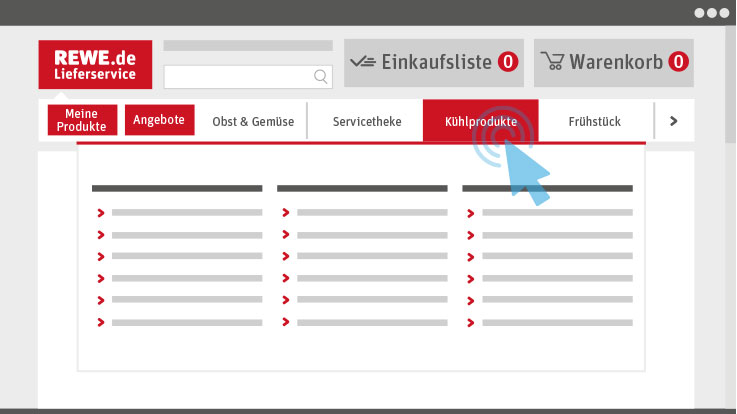Open last red chevron in middle column
This screenshot has width=737, height=414.
[285, 322]
